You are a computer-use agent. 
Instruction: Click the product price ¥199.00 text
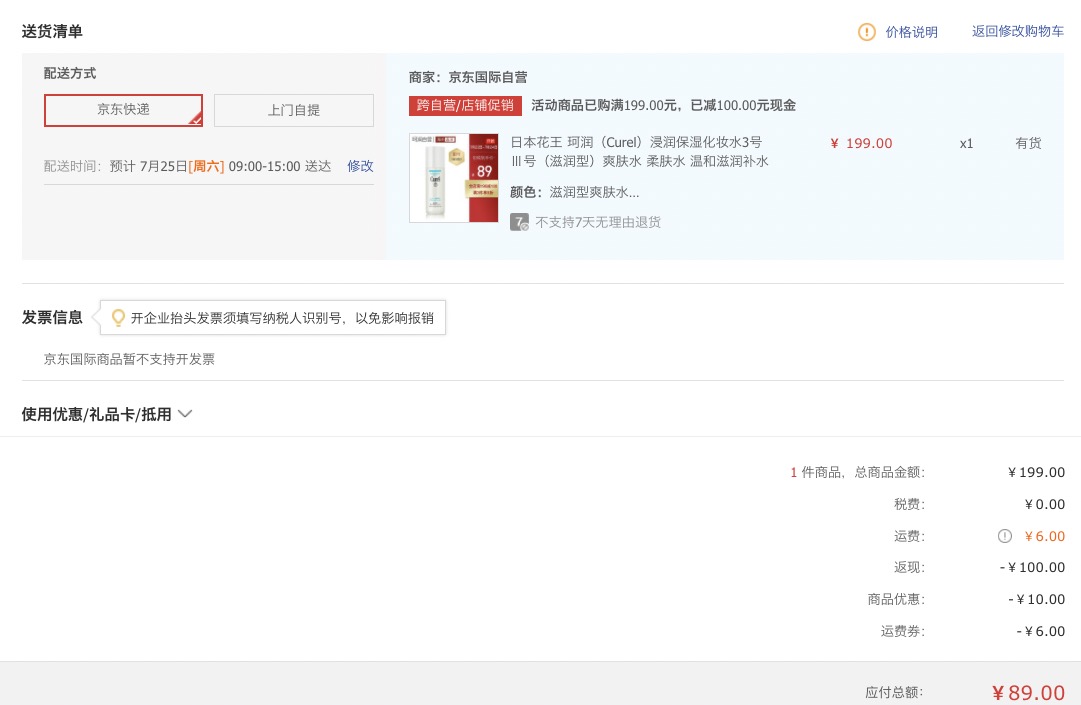click(861, 143)
